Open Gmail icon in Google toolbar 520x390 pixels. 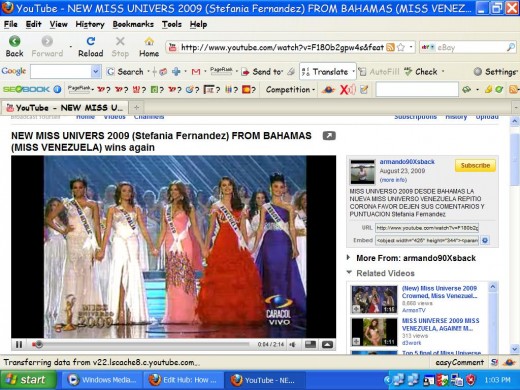click(x=196, y=72)
